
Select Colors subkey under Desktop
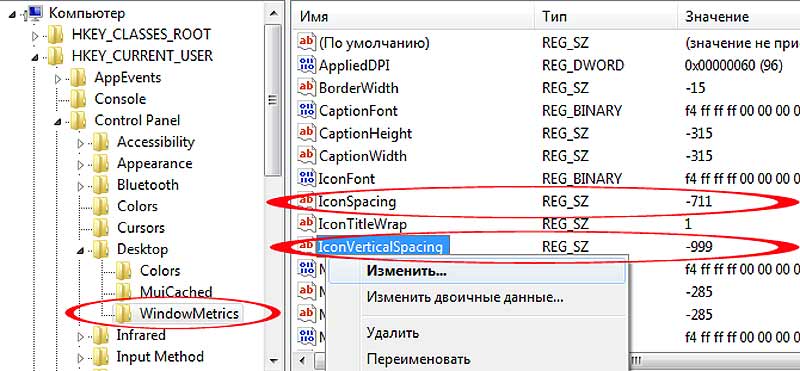click(x=160, y=270)
